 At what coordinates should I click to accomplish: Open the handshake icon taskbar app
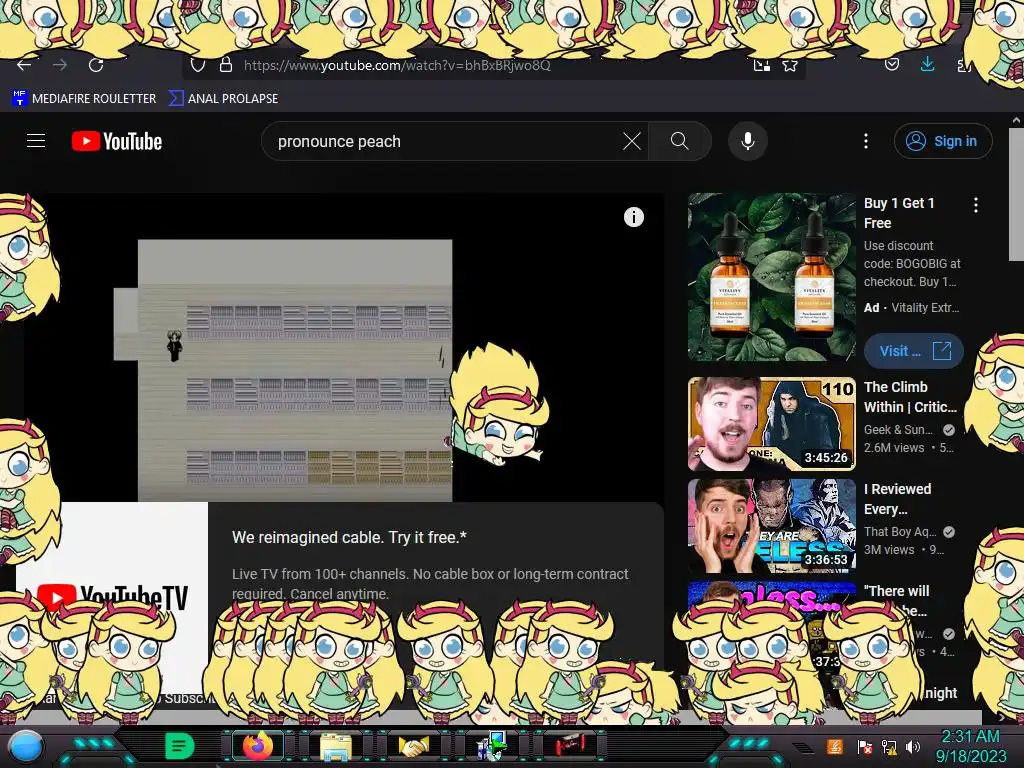coord(414,746)
